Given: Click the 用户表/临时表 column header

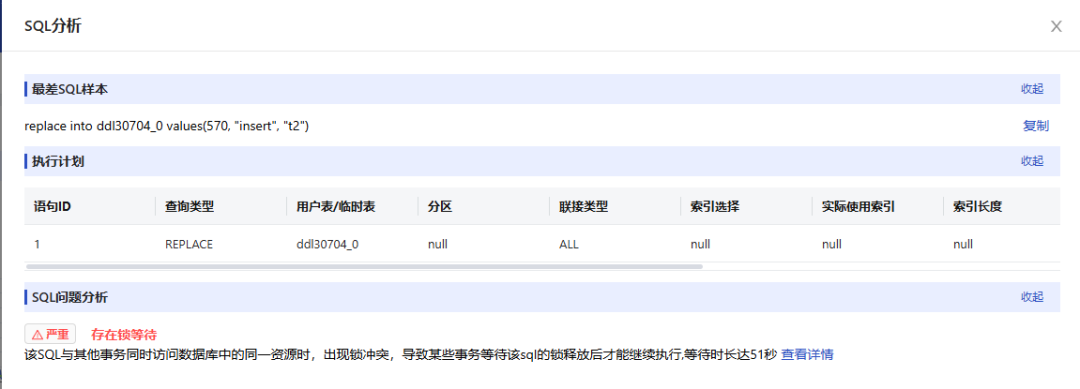Looking at the screenshot, I should 336,206.
